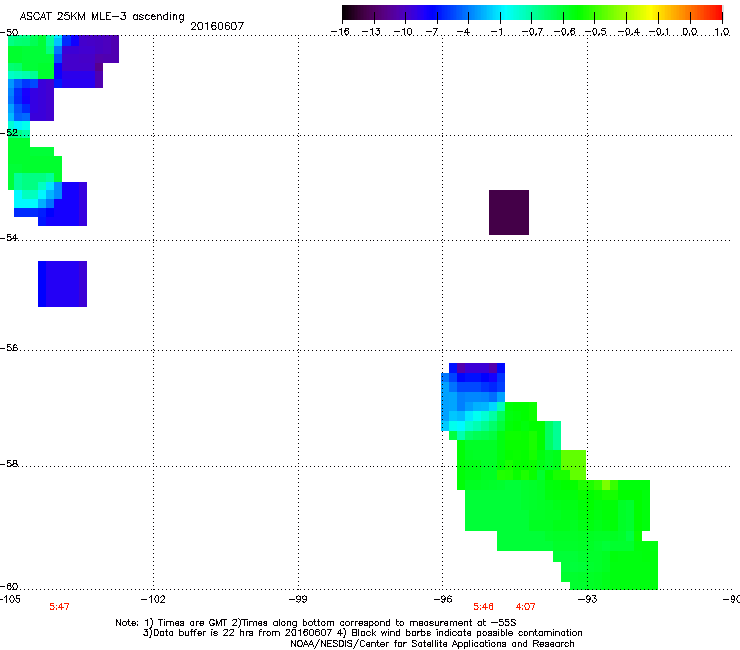Viewport: 740px width, 650px height.
Task: Click the title 'ASCAT 25KM MLE-3 ascending'
Action: coord(102,17)
